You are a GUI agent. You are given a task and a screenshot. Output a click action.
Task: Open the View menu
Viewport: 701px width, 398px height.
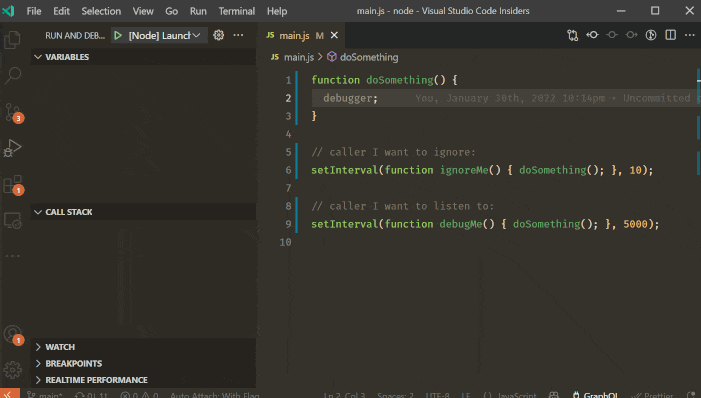click(x=143, y=11)
